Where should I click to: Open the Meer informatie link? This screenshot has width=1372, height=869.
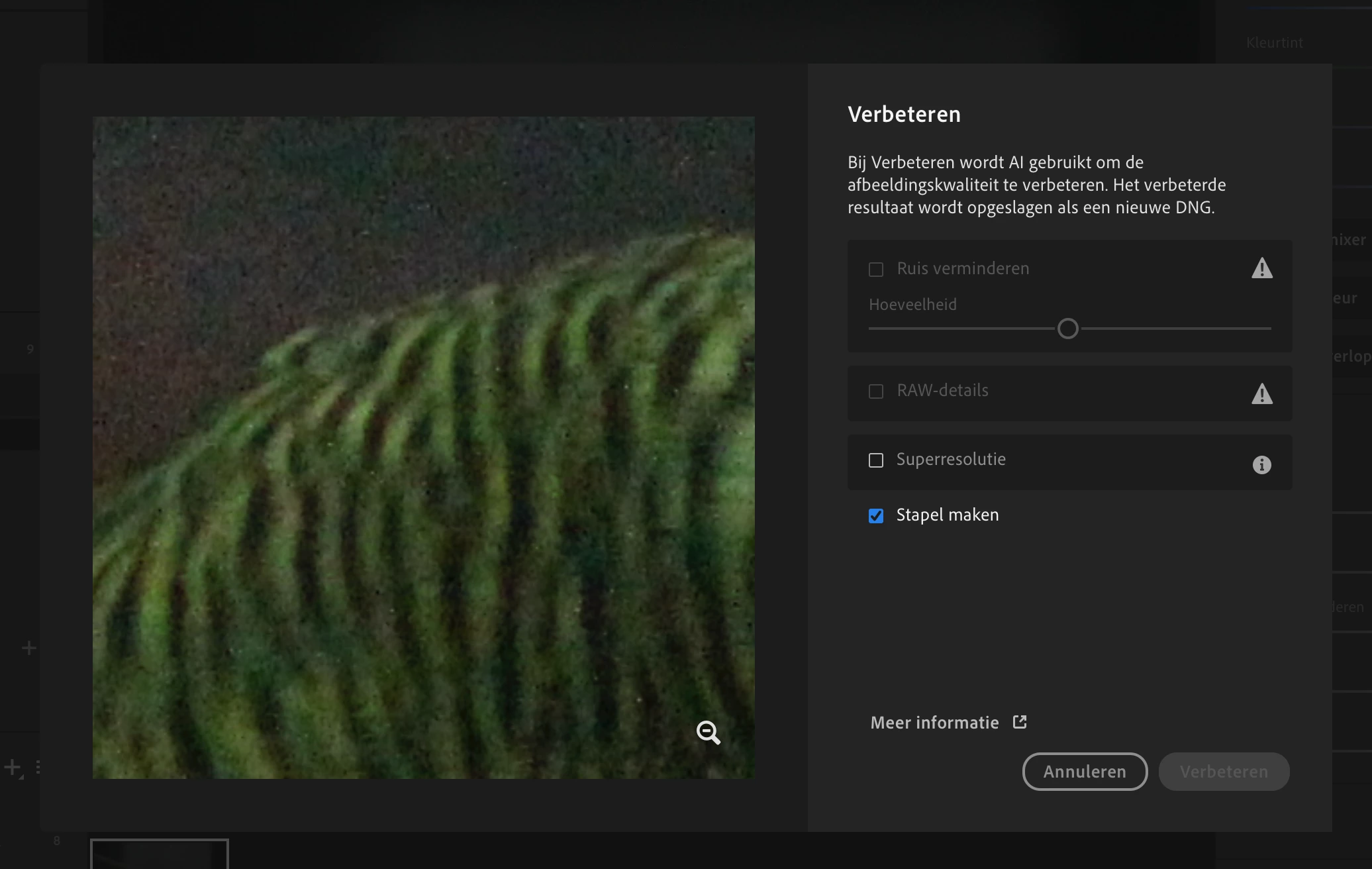(x=934, y=723)
